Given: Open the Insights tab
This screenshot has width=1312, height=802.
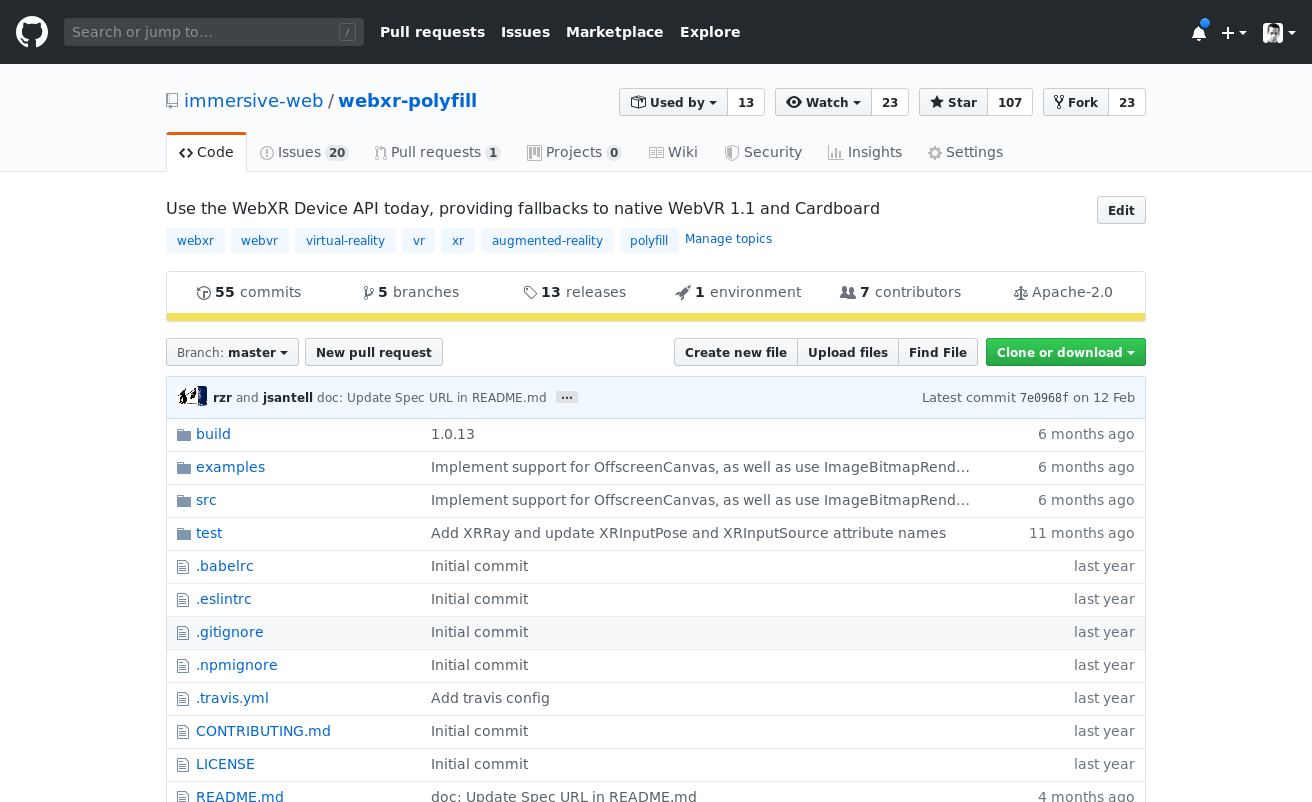Looking at the screenshot, I should [865, 152].
